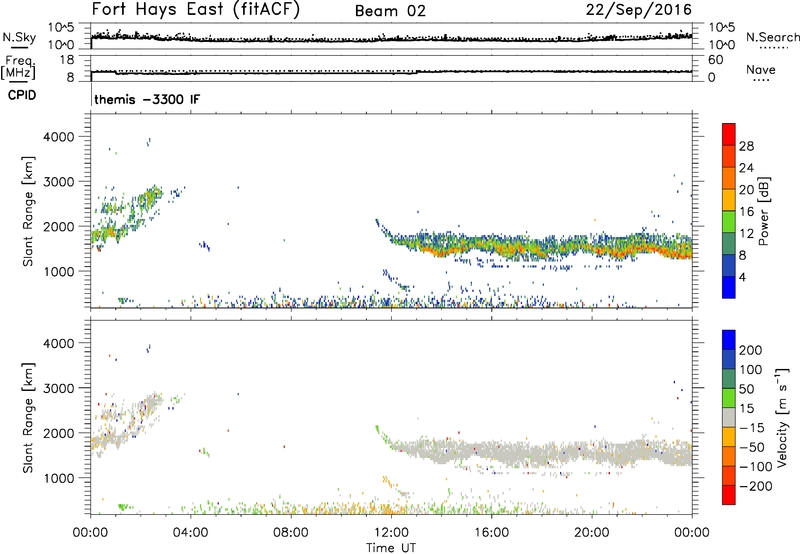Click the 'Beam 02' label
Image resolution: width=800 pixels, height=554 pixels.
pos(390,11)
